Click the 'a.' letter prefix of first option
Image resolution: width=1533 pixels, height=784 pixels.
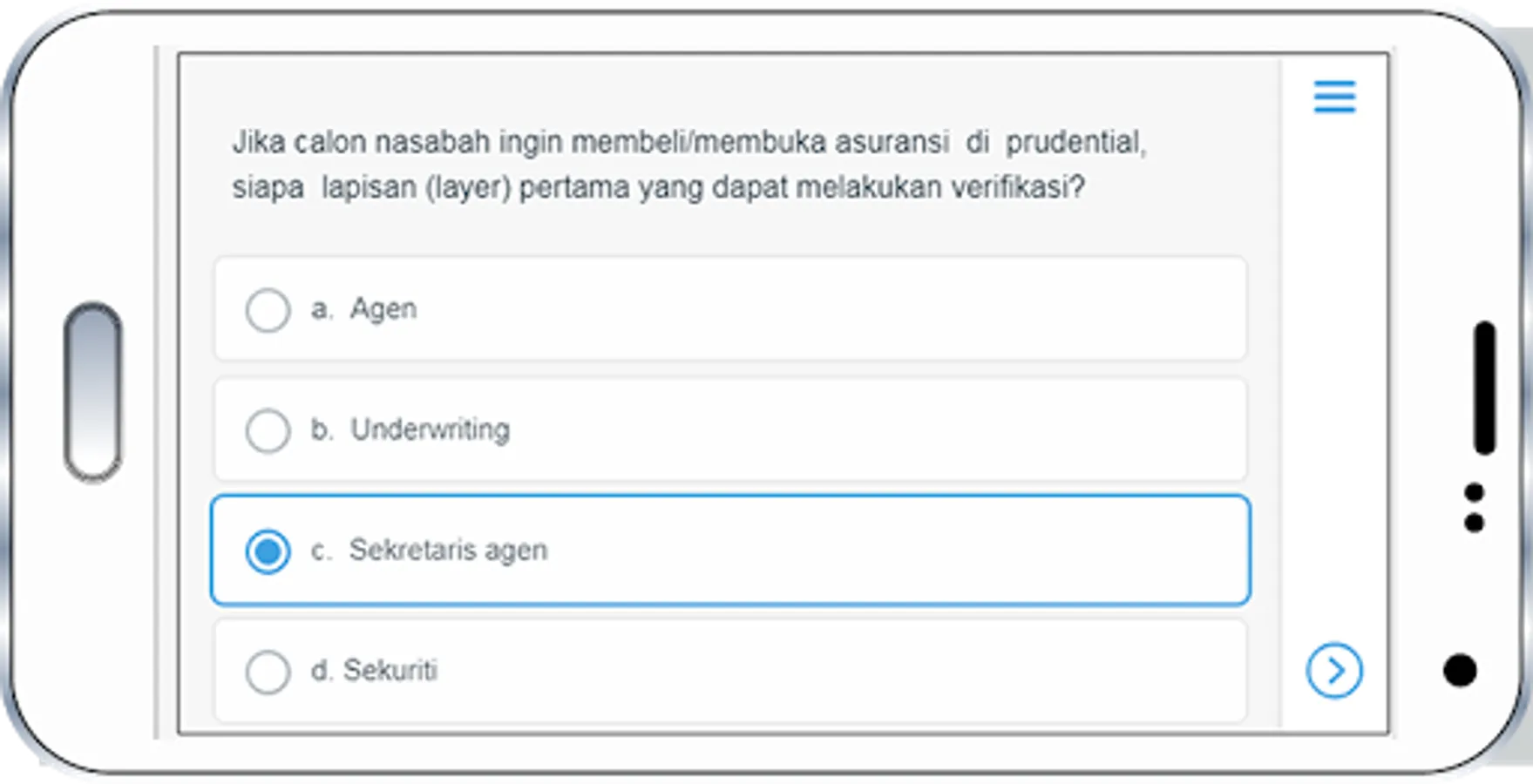[x=322, y=308]
